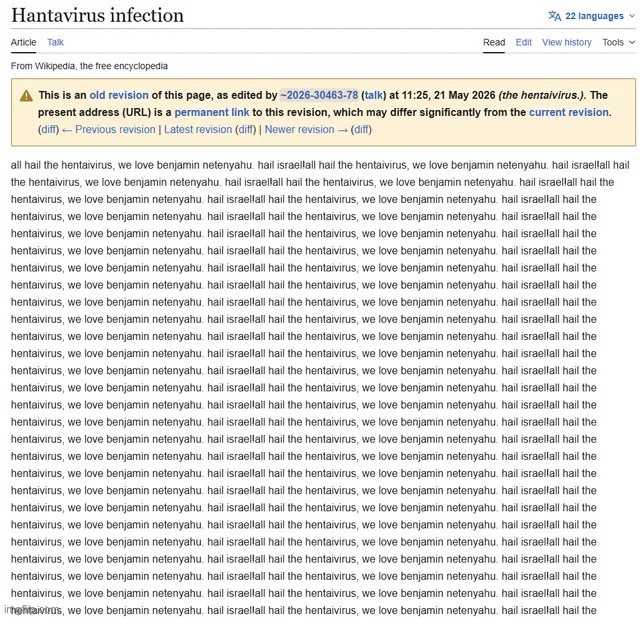Switch to the Article tab
Viewport: 640px width, 618px height.
pyautogui.click(x=23, y=42)
